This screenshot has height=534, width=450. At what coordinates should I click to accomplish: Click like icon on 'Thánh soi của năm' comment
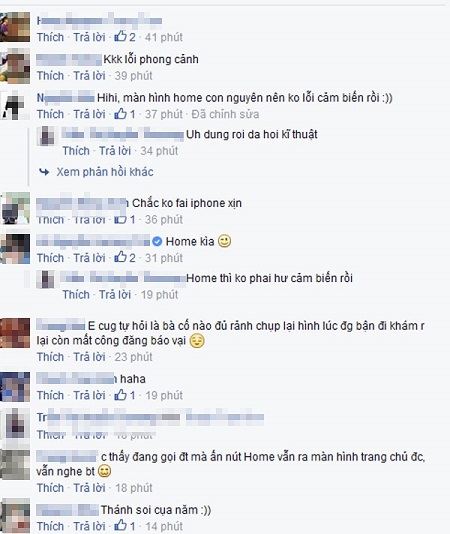point(120,526)
